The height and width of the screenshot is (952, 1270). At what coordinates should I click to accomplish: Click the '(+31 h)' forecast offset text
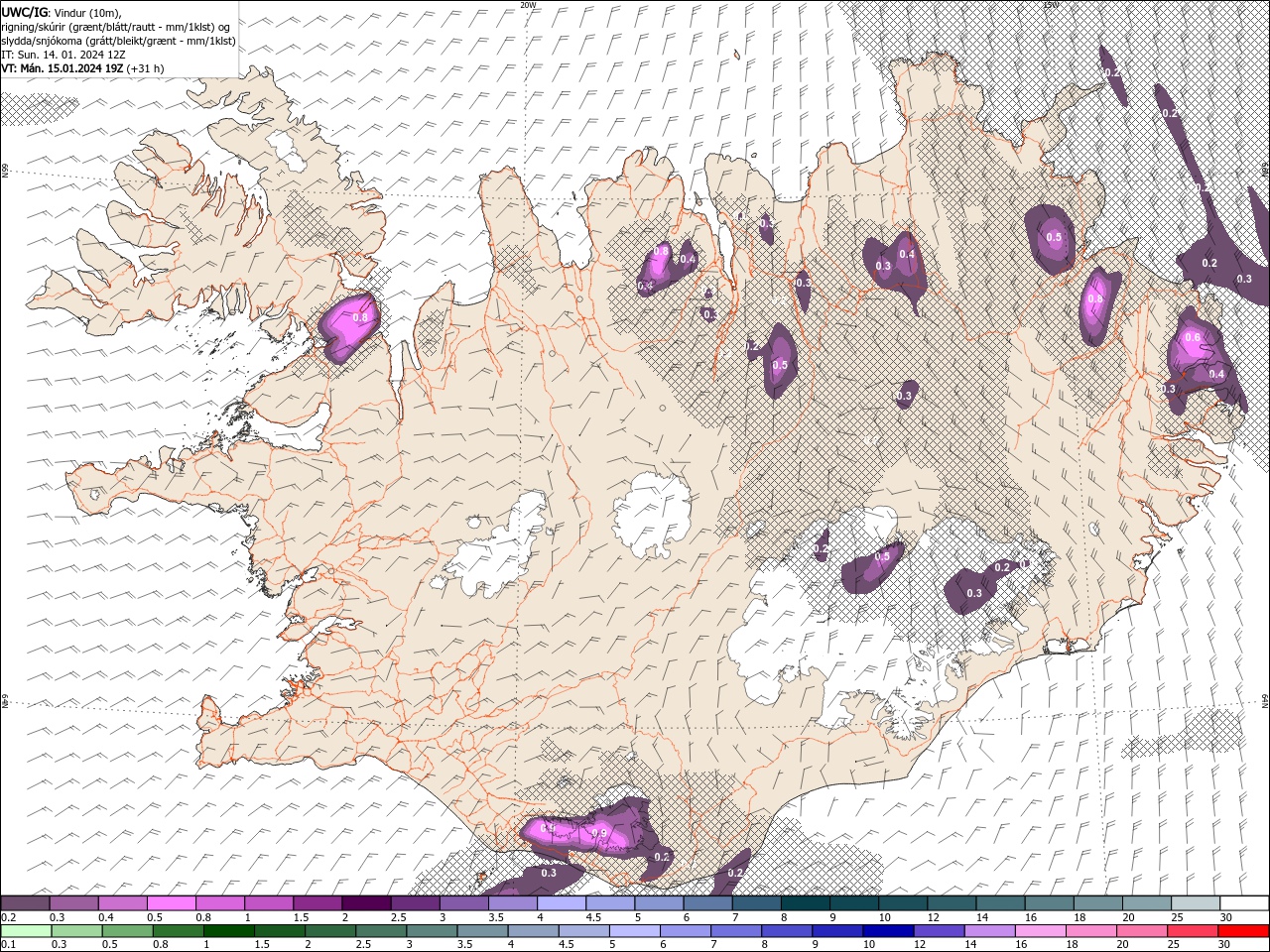click(x=145, y=68)
